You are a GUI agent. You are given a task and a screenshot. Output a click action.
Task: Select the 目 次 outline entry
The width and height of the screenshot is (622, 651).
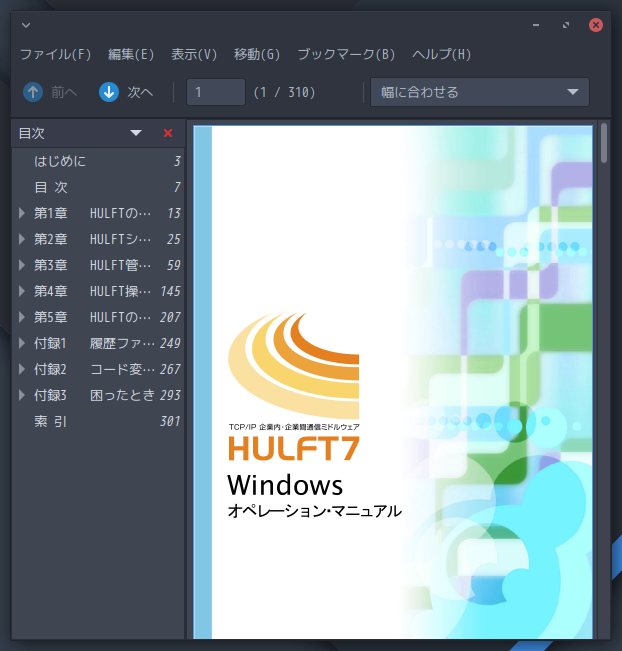98,187
